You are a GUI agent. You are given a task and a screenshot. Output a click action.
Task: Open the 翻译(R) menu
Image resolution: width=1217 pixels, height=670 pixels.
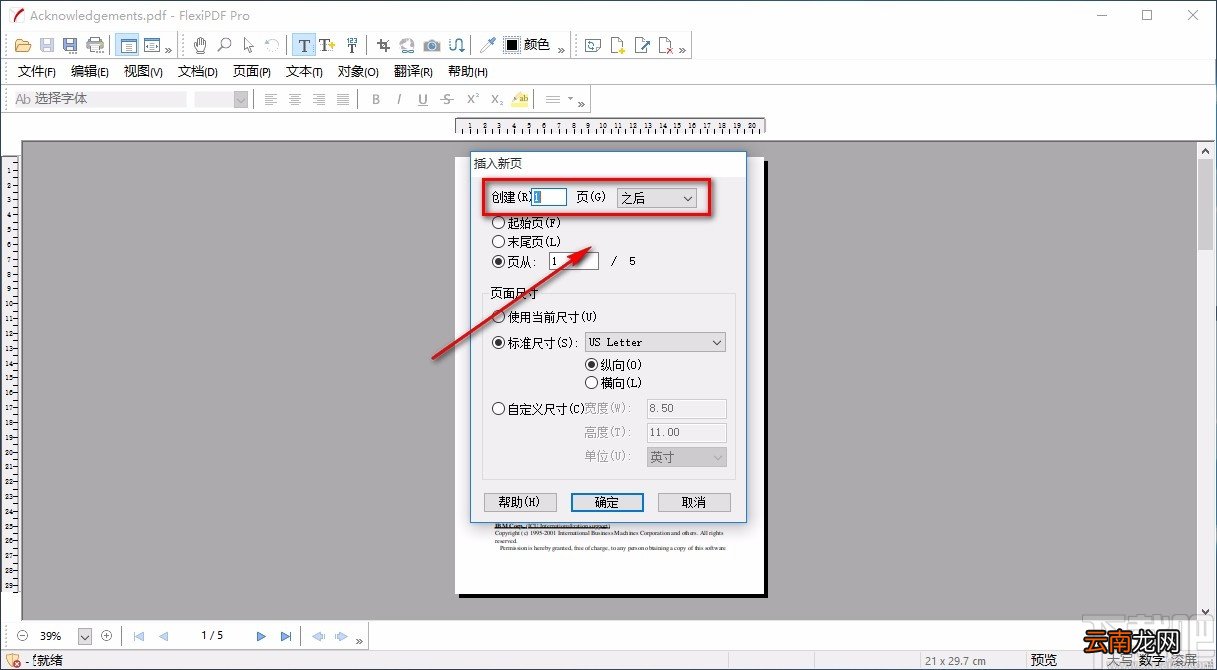tap(413, 71)
